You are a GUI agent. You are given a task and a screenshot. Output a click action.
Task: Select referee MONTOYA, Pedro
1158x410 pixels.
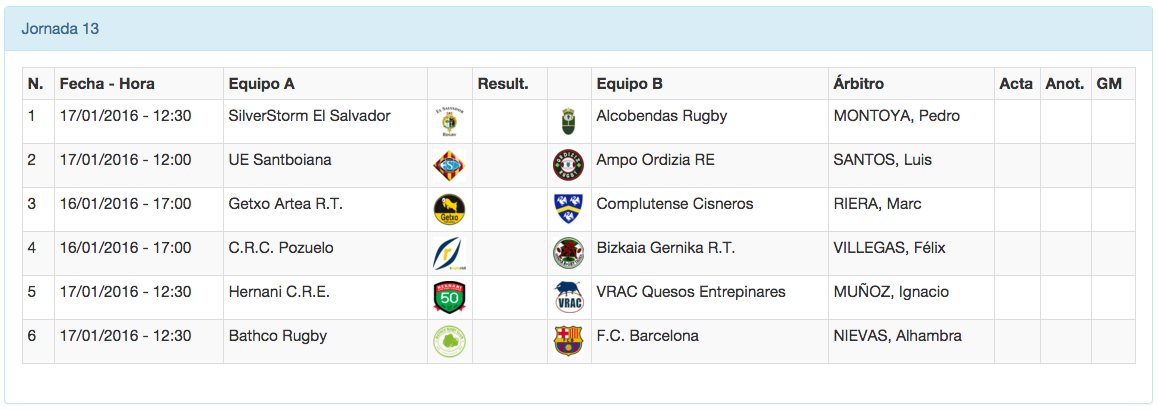tap(896, 116)
